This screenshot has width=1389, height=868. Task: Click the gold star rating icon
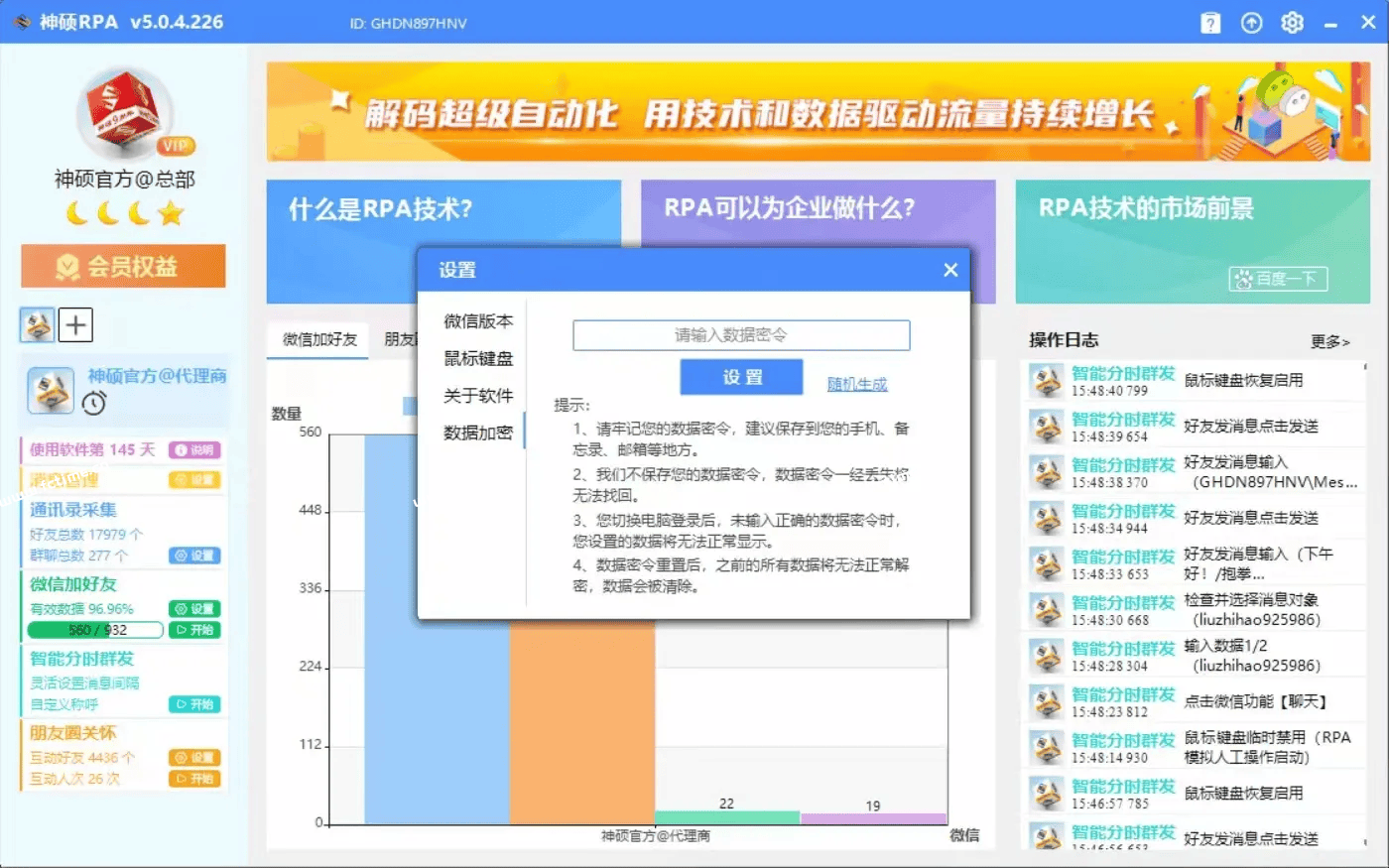171,213
